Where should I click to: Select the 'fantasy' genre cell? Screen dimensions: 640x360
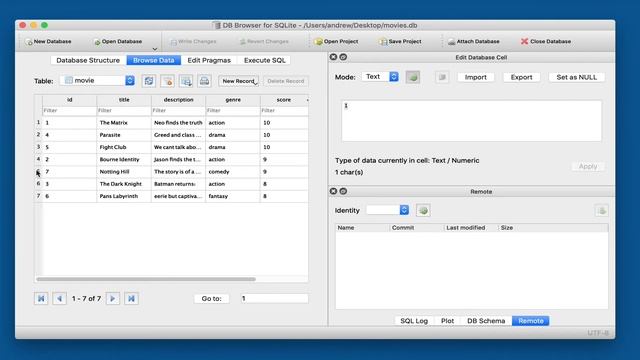click(x=233, y=196)
